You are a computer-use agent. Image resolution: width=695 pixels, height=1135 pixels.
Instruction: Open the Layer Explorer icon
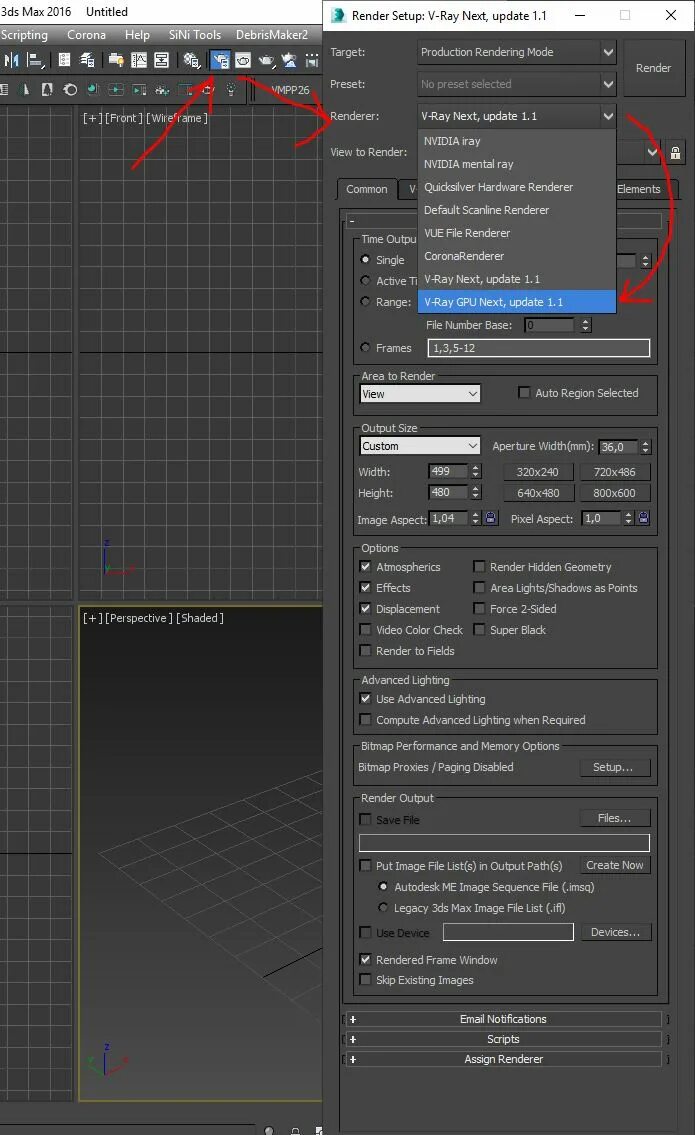88,60
